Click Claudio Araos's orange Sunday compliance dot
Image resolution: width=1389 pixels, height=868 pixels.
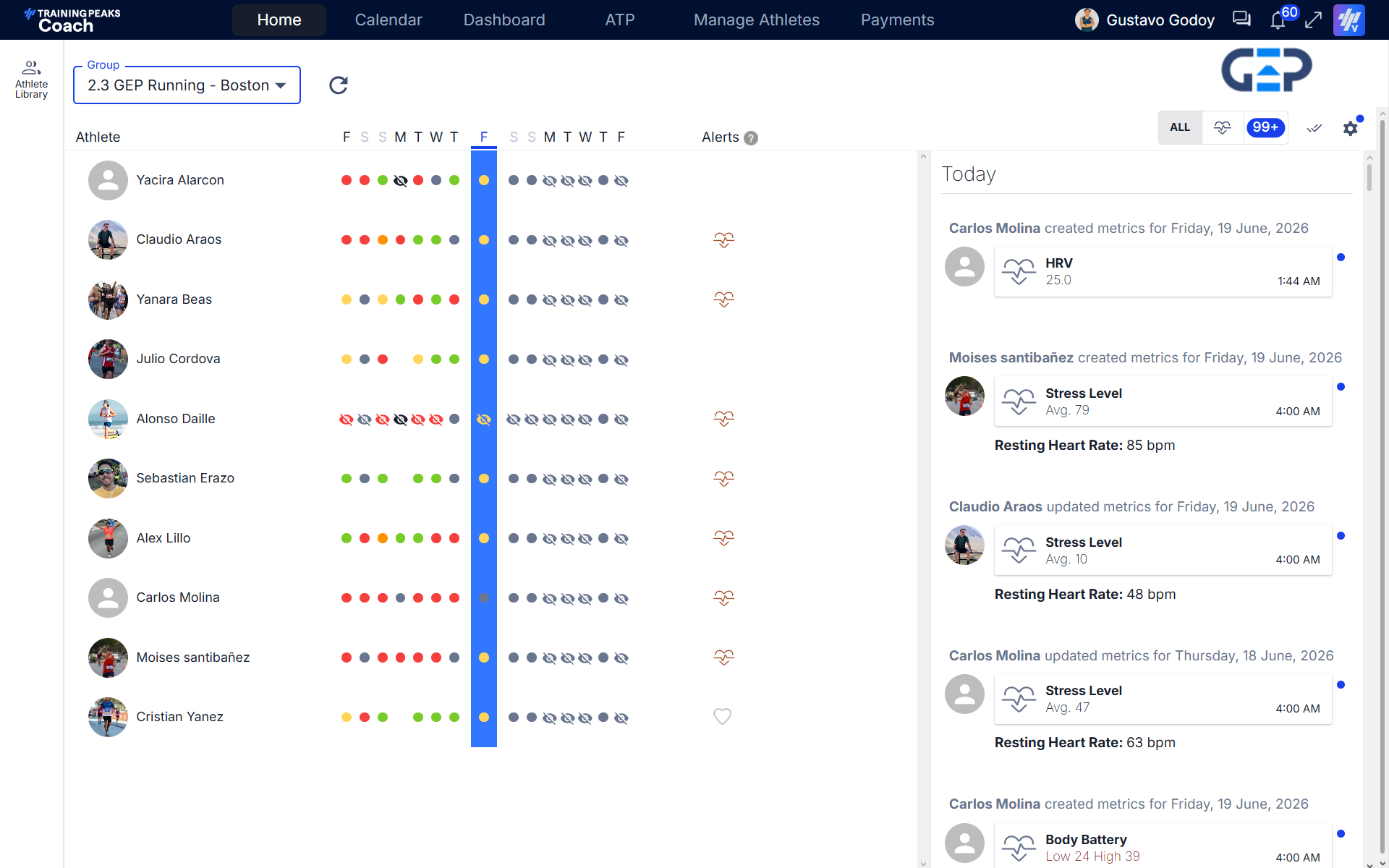pyautogui.click(x=382, y=239)
